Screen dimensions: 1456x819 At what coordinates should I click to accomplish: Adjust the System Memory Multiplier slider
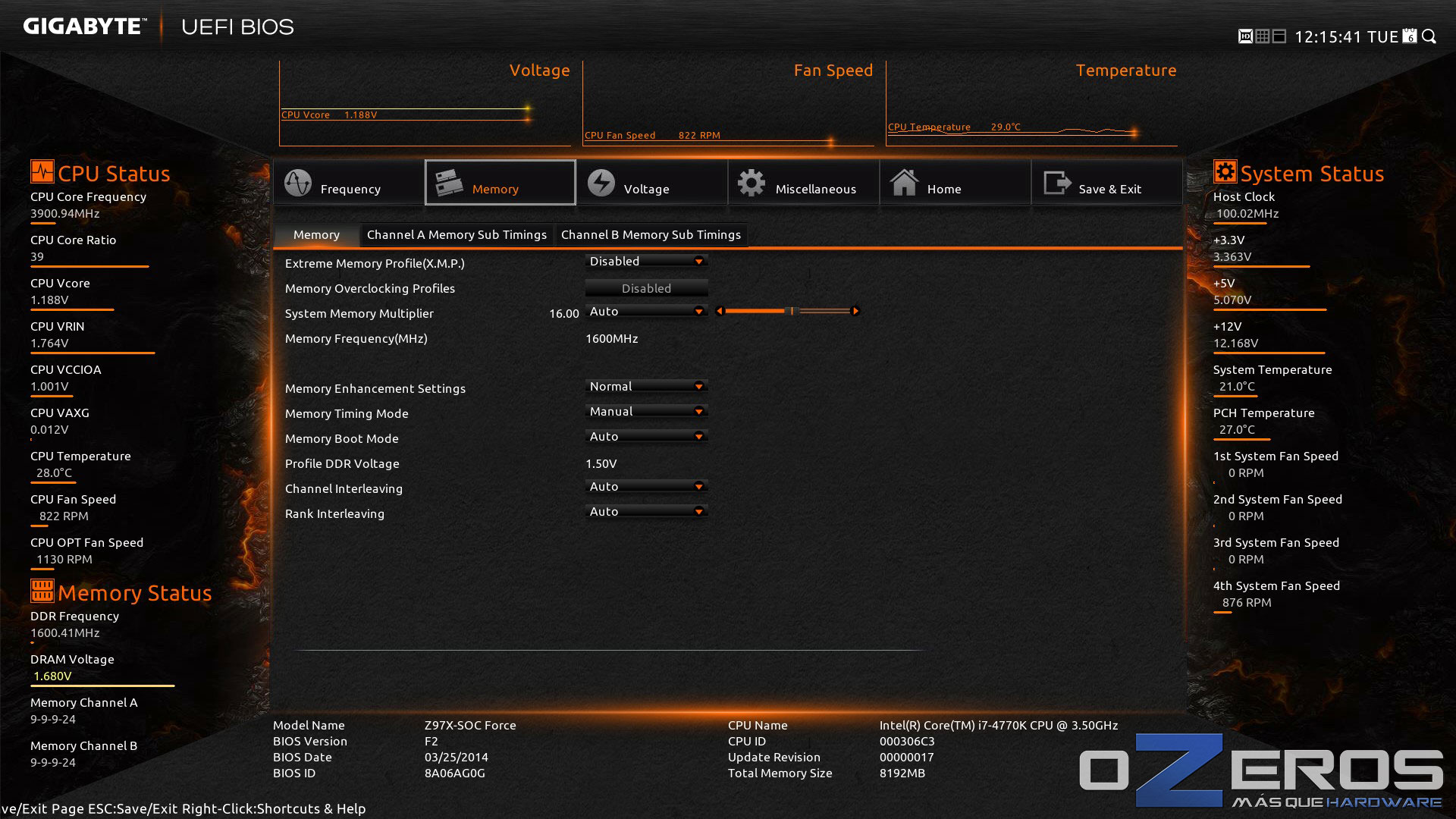click(787, 311)
